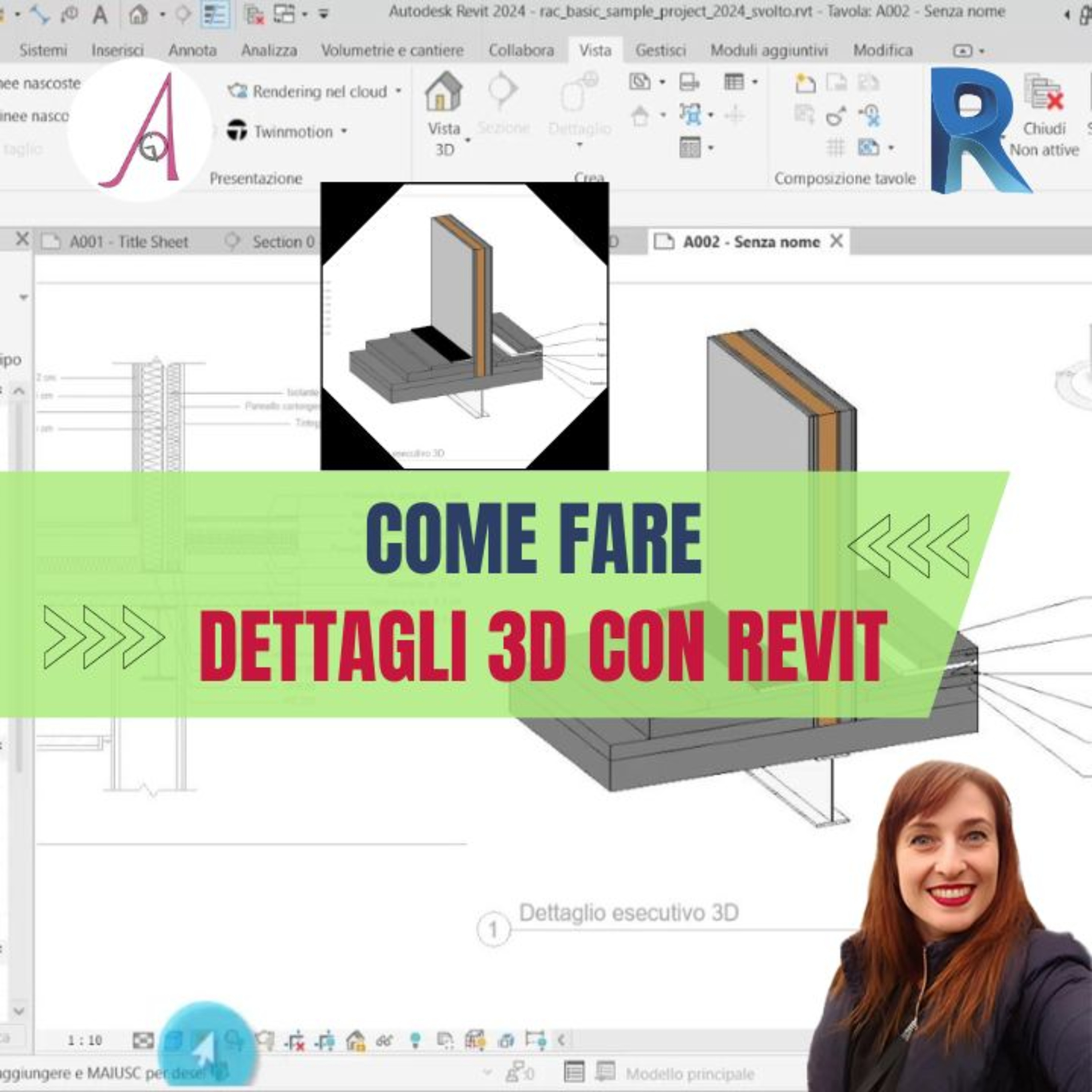Image resolution: width=1092 pixels, height=1092 pixels.
Task: Expand the Schedules dropdown arrow
Action: tap(755, 83)
